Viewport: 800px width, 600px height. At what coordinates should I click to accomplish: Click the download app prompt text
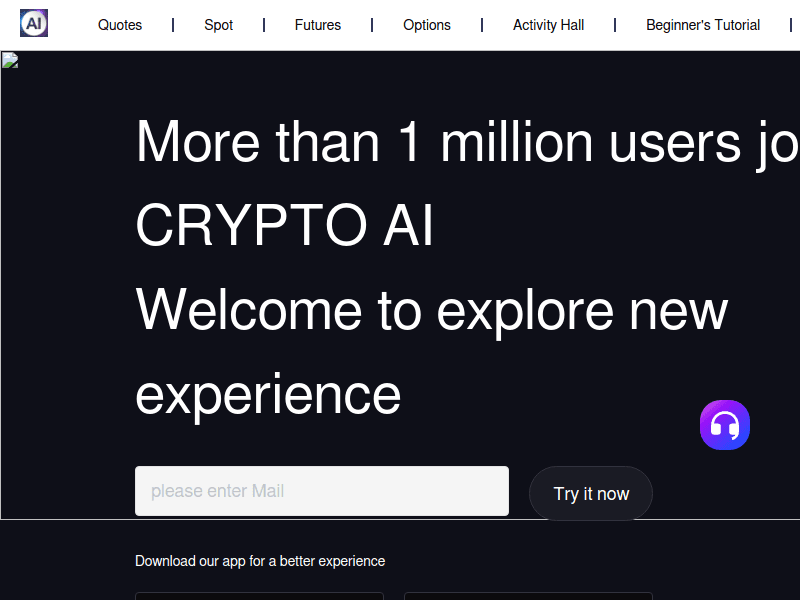pyautogui.click(x=260, y=561)
